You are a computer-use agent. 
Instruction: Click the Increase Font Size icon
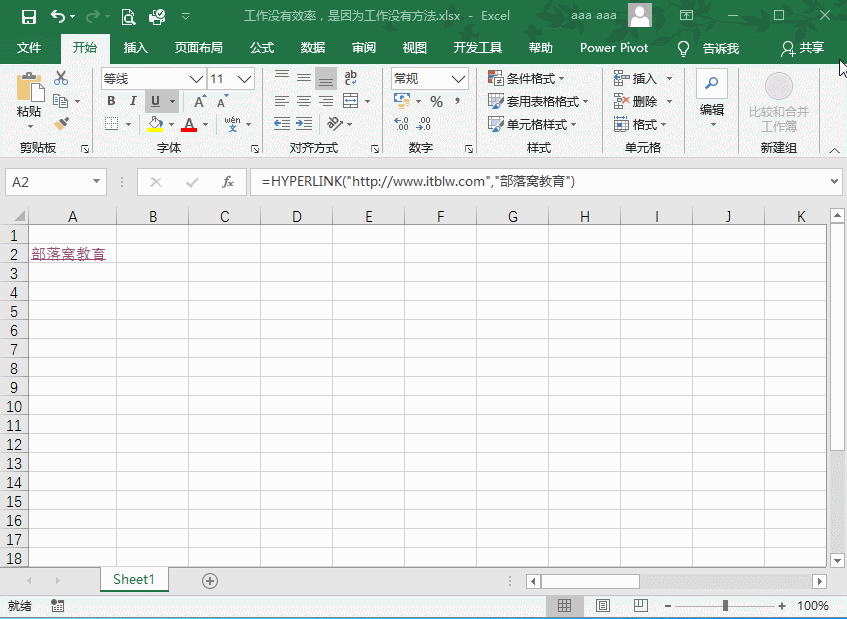(x=200, y=101)
